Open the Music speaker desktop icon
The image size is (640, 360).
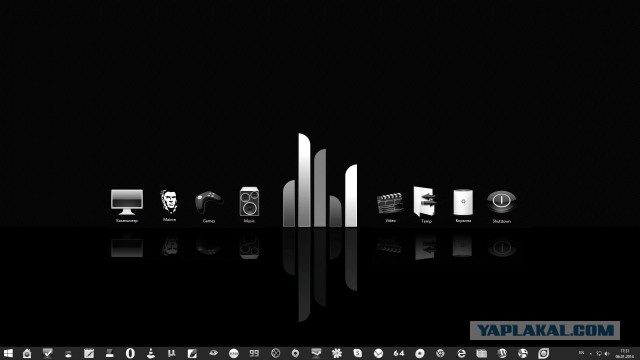(x=249, y=202)
